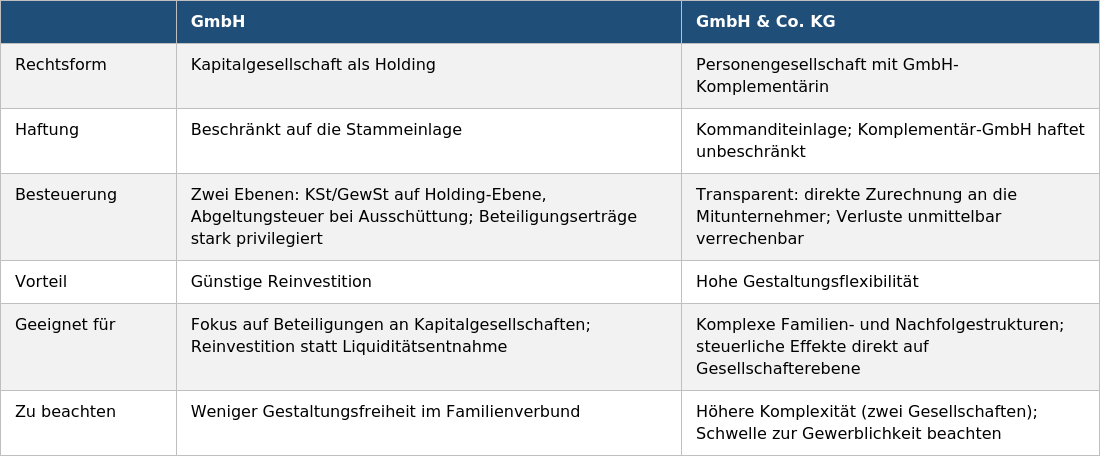Image resolution: width=1120 pixels, height=456 pixels.
Task: Click the cell 'Personengesellschaft mit GmbH-Komplementärin'
Action: pyautogui.click(x=890, y=76)
